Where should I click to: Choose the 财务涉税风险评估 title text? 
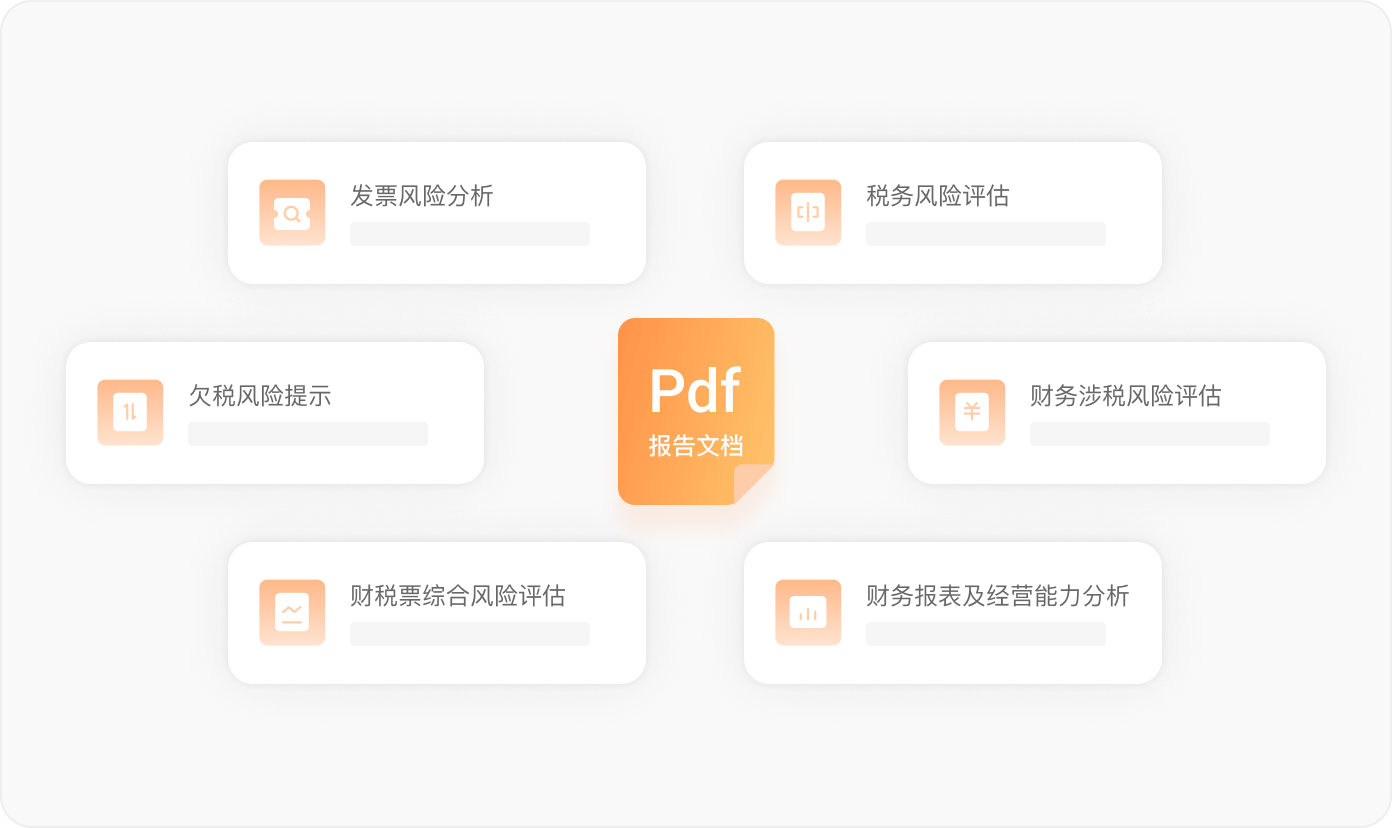point(1125,396)
